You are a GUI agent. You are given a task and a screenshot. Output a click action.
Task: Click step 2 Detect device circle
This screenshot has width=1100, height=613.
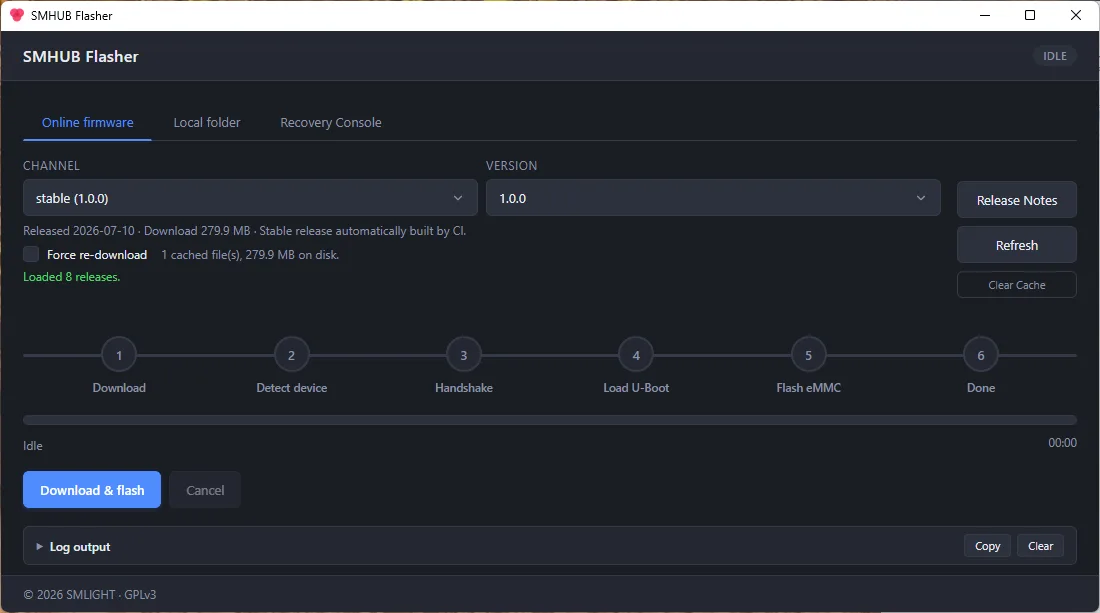pyautogui.click(x=291, y=355)
